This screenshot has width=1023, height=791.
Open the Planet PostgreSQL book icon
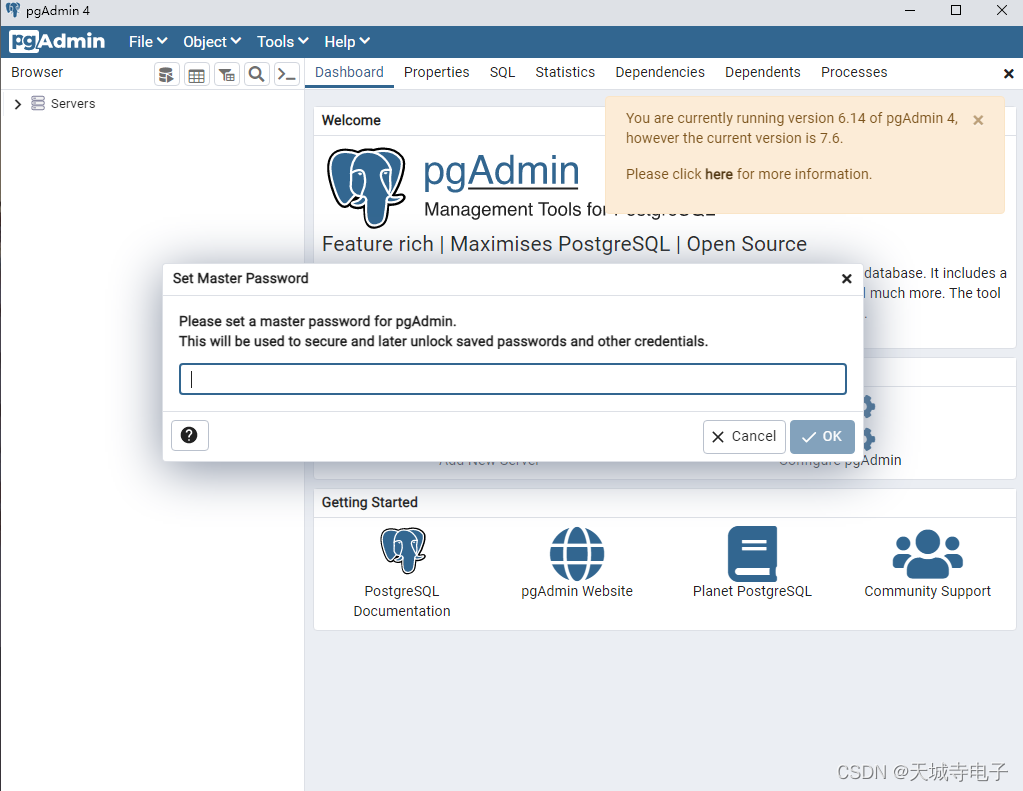tap(752, 553)
